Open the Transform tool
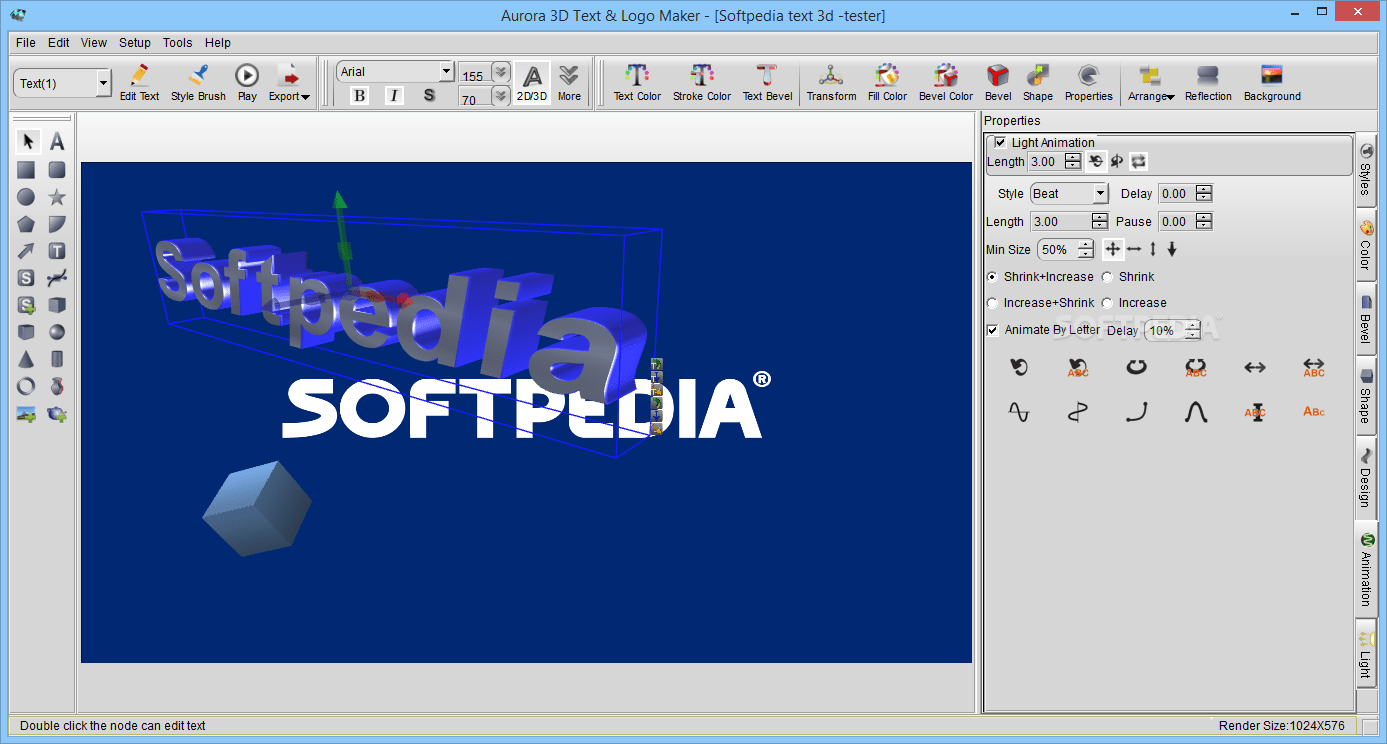This screenshot has height=744, width=1387. point(832,82)
